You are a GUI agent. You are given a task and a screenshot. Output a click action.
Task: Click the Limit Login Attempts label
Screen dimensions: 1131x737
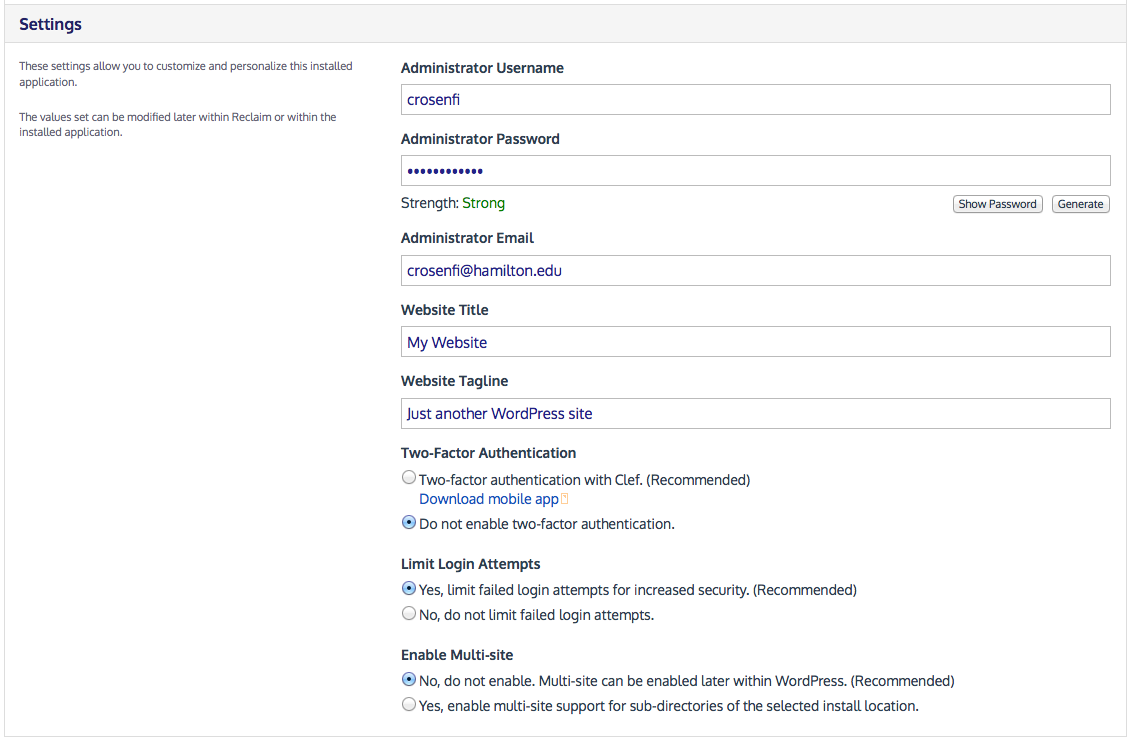click(470, 564)
